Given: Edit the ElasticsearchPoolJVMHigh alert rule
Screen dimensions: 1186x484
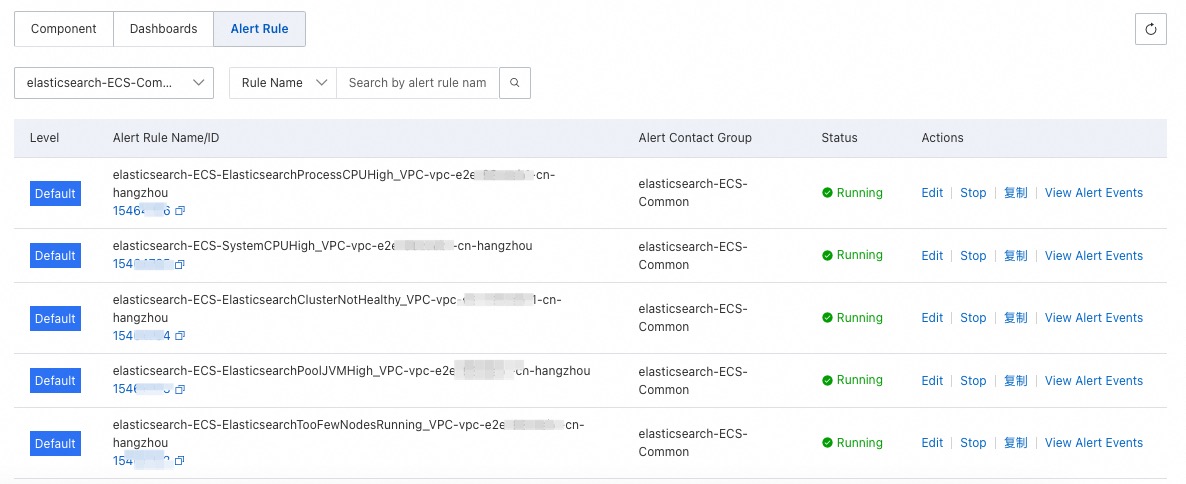Looking at the screenshot, I should pos(932,381).
